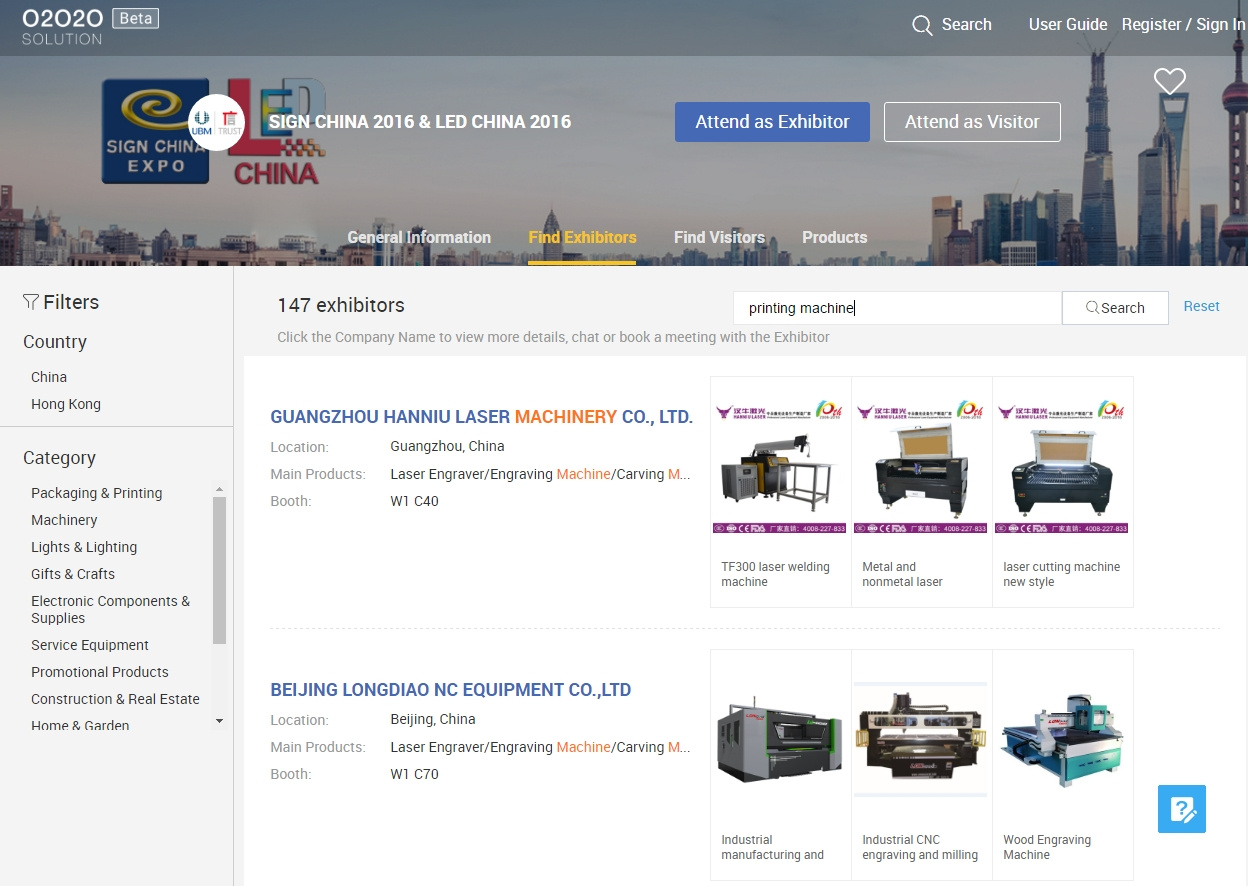Click location Beijing, China
1248x886 pixels.
coord(433,719)
